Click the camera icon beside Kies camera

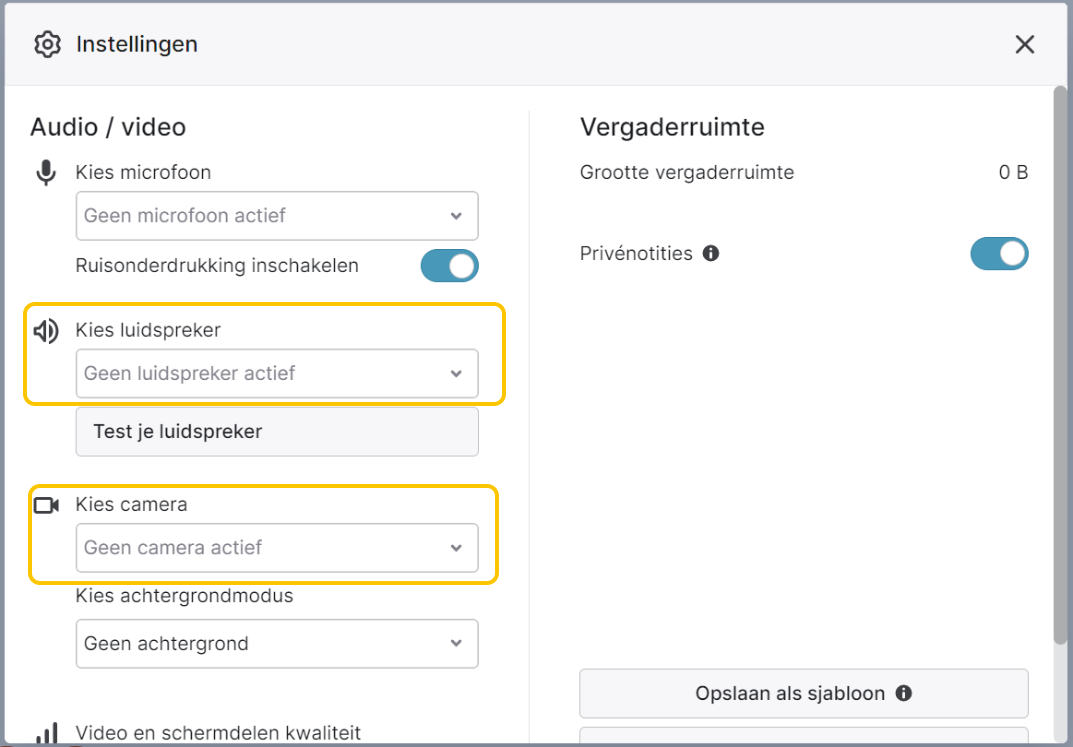coord(47,506)
